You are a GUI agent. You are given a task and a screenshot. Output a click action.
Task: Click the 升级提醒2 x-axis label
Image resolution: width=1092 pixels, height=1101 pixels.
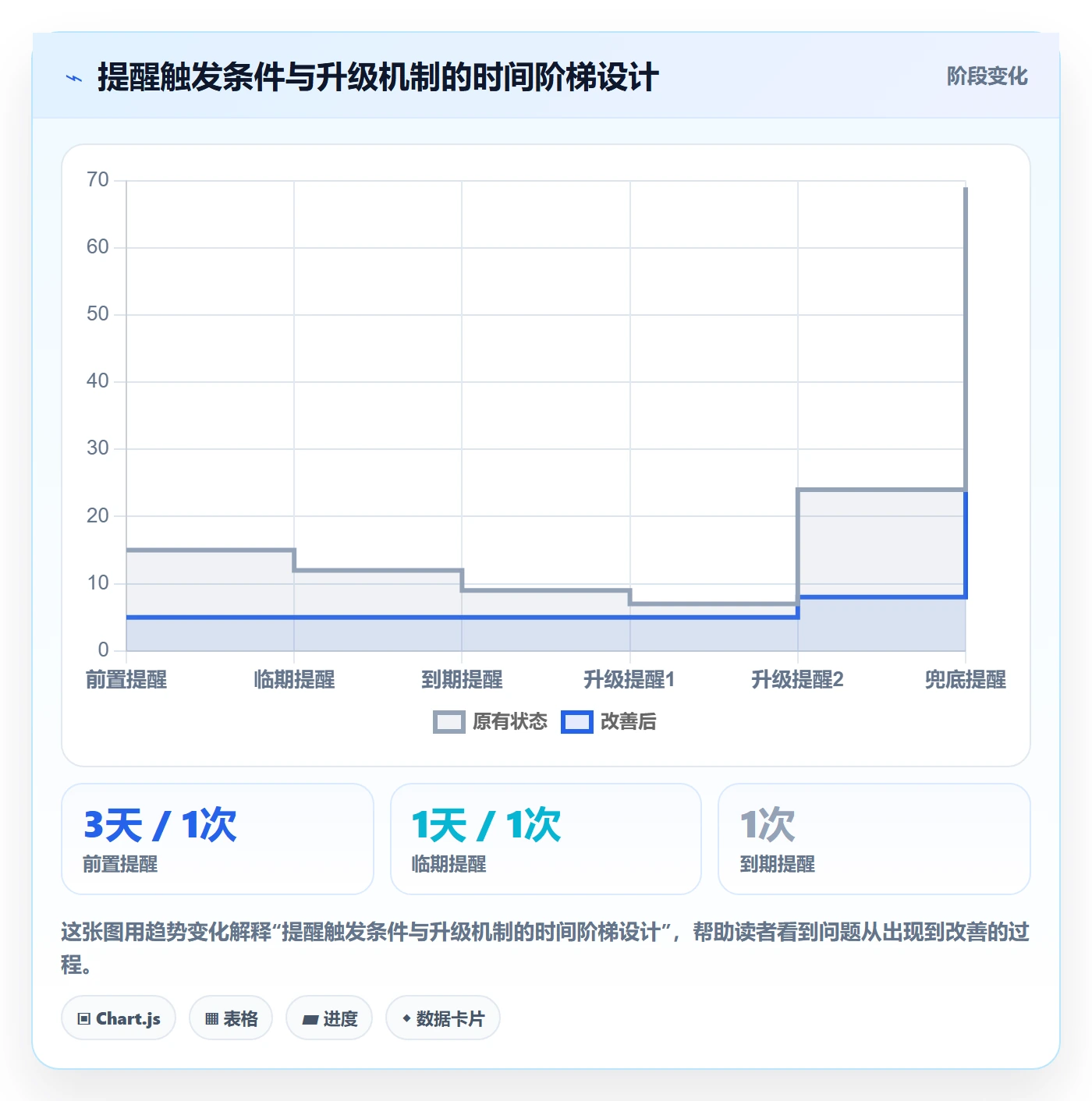(797, 680)
